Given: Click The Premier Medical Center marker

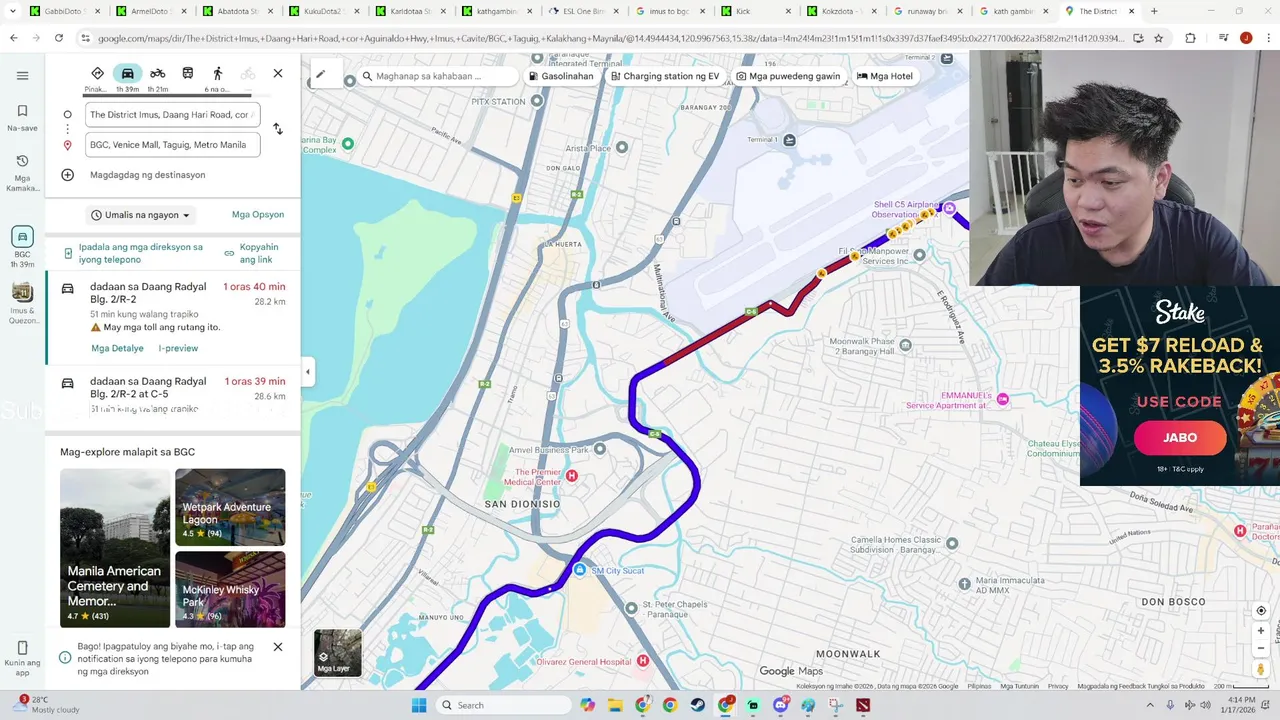Looking at the screenshot, I should coord(572,476).
